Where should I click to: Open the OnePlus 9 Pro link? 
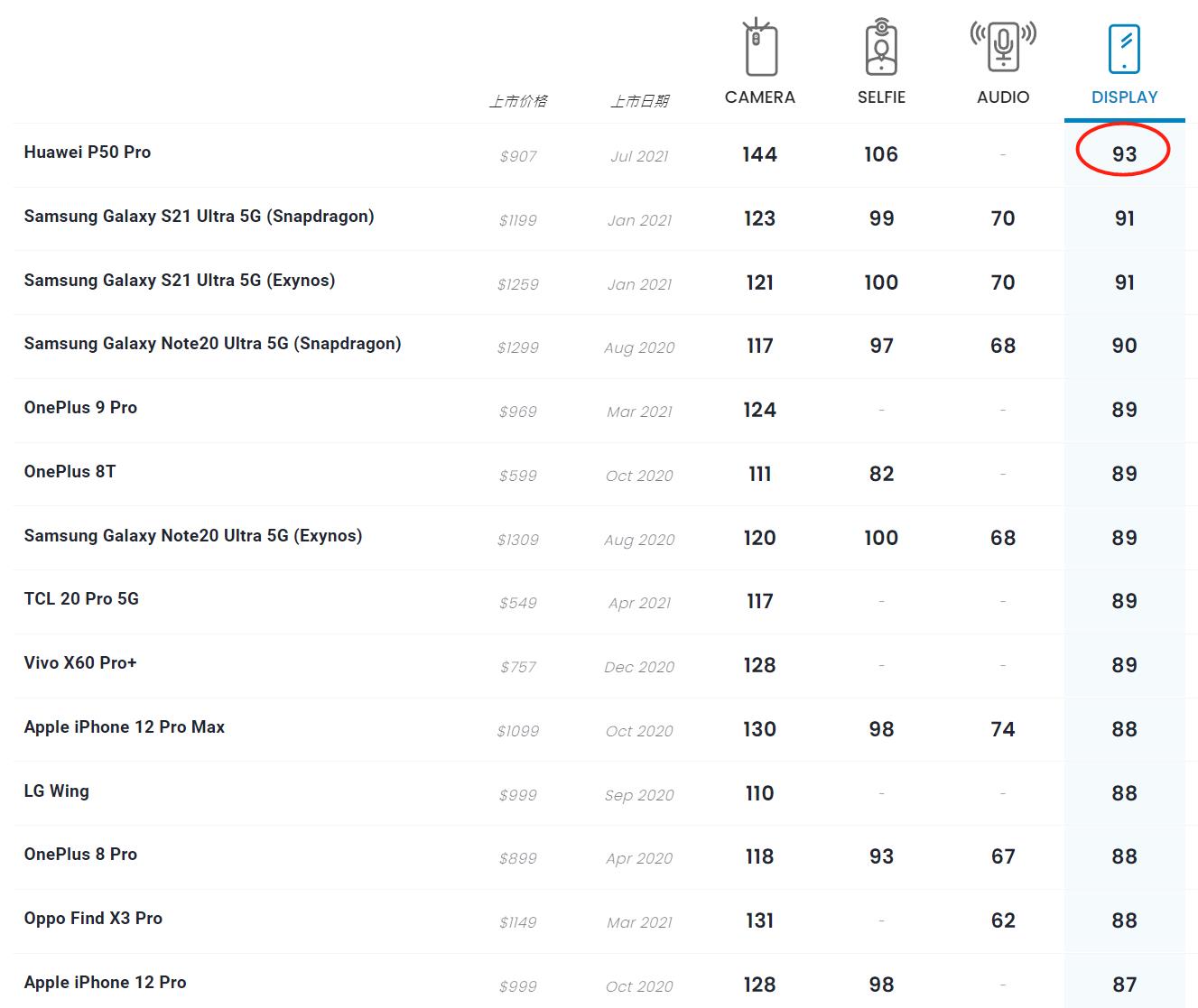80,408
